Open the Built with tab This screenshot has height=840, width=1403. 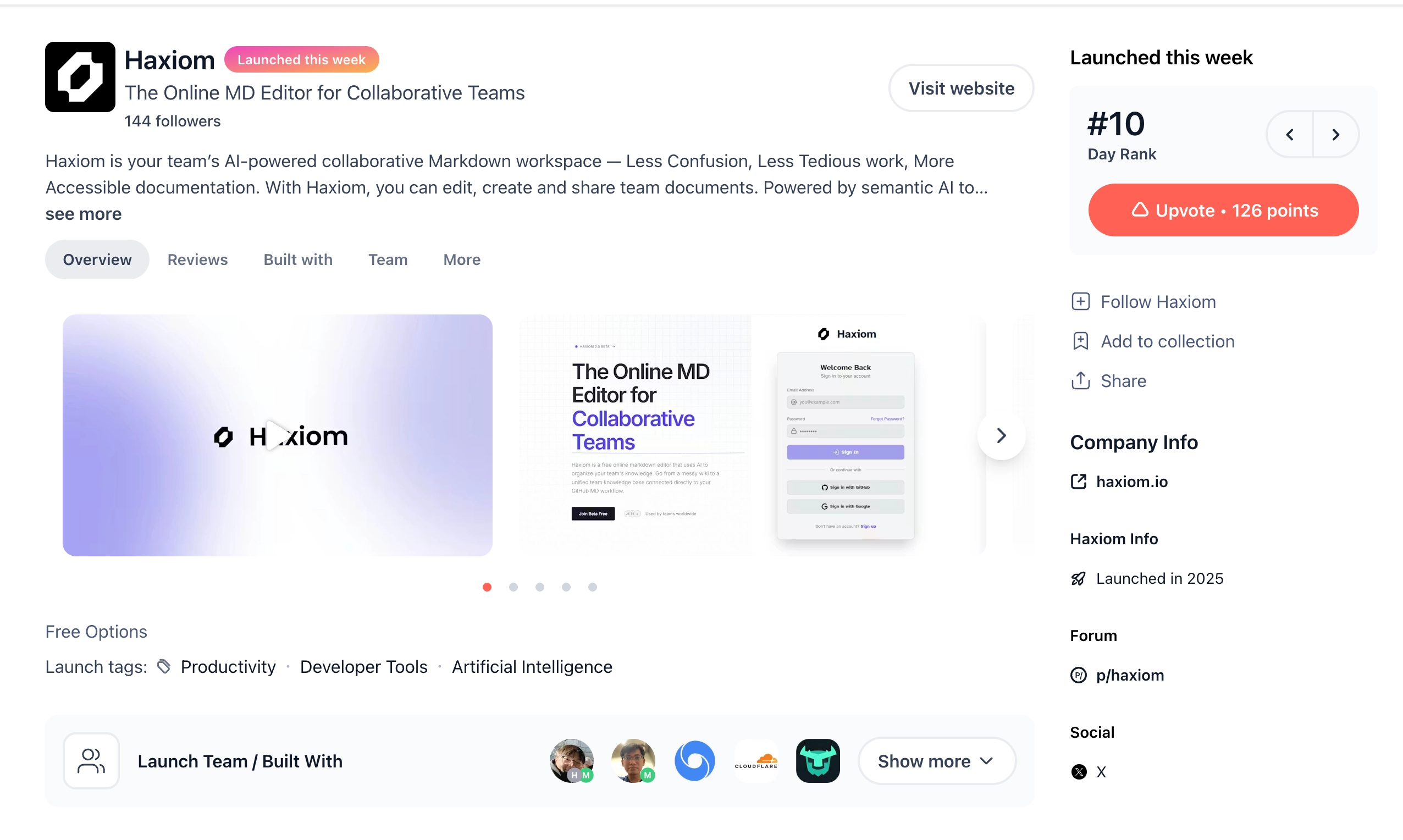tap(297, 260)
